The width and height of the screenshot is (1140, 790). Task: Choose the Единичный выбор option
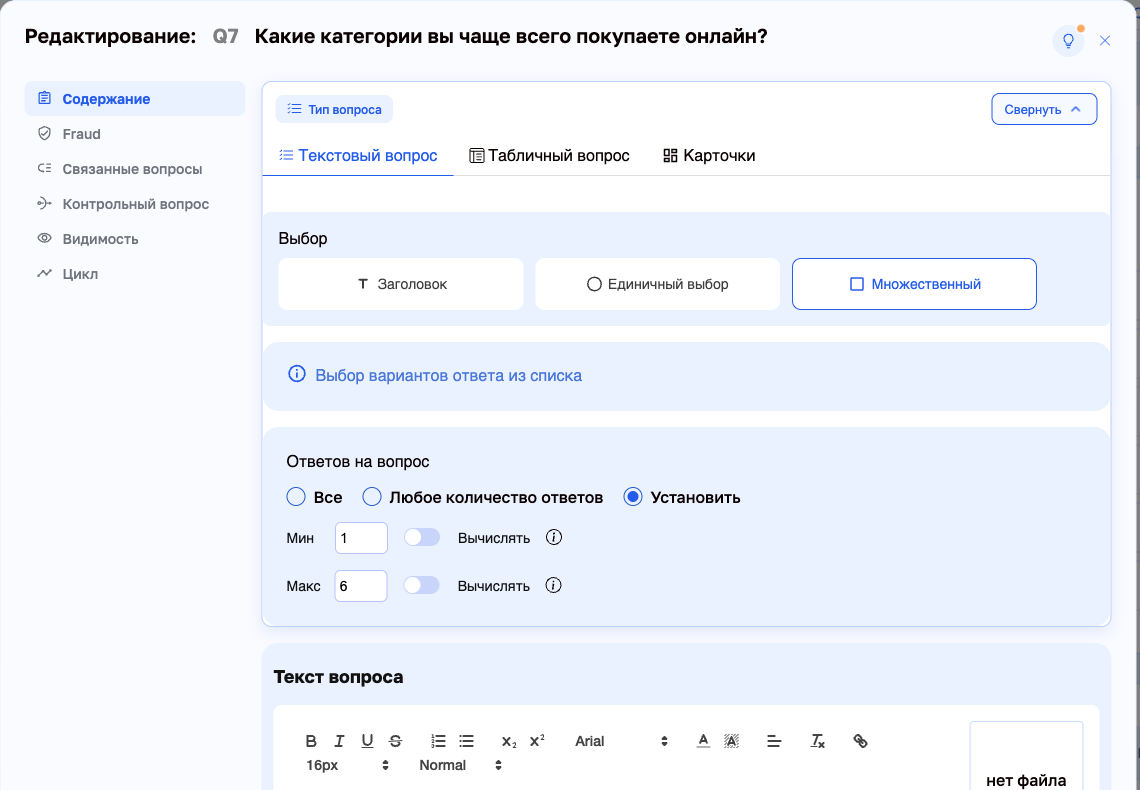pos(657,284)
